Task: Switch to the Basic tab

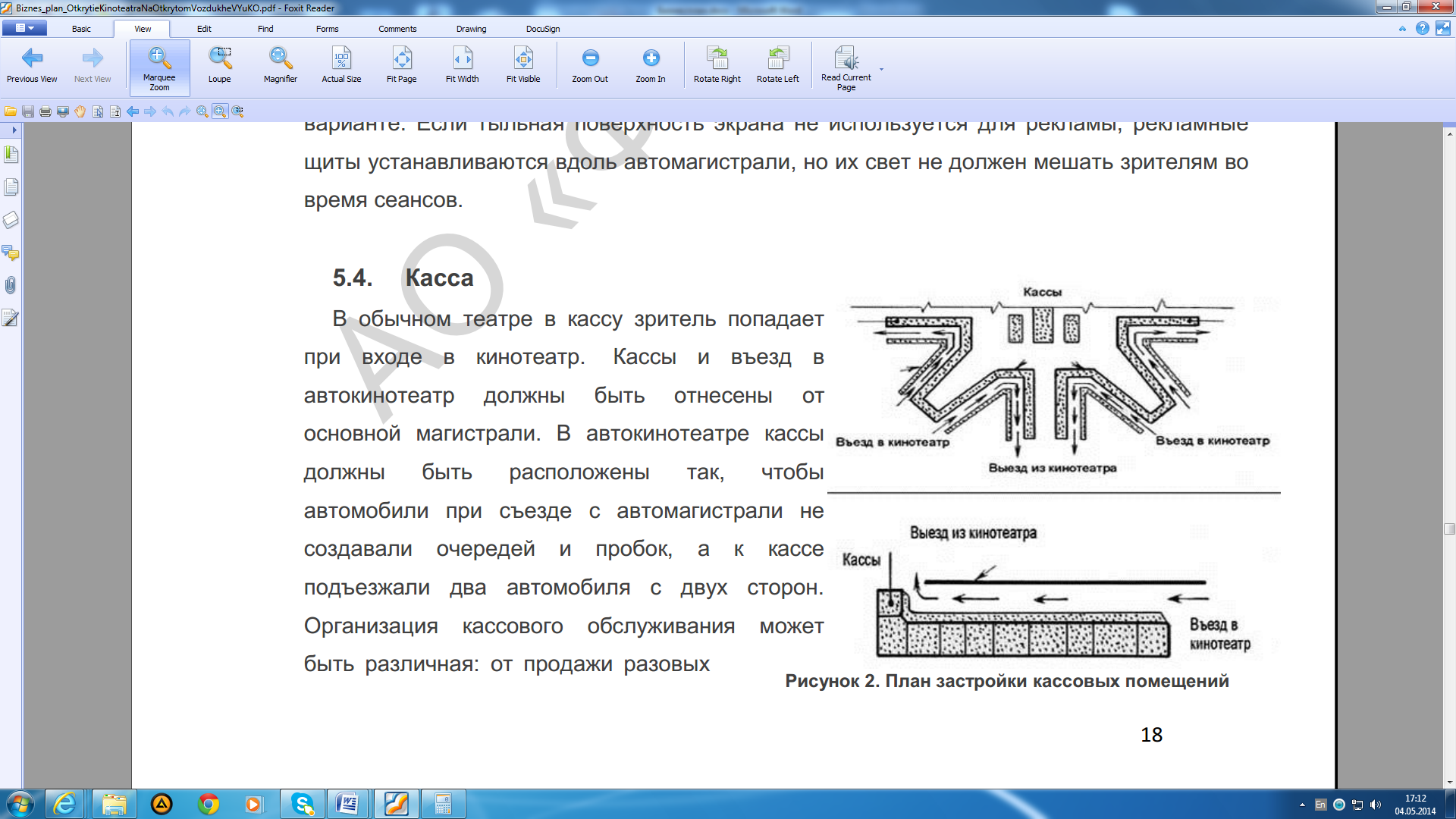Action: (x=81, y=29)
